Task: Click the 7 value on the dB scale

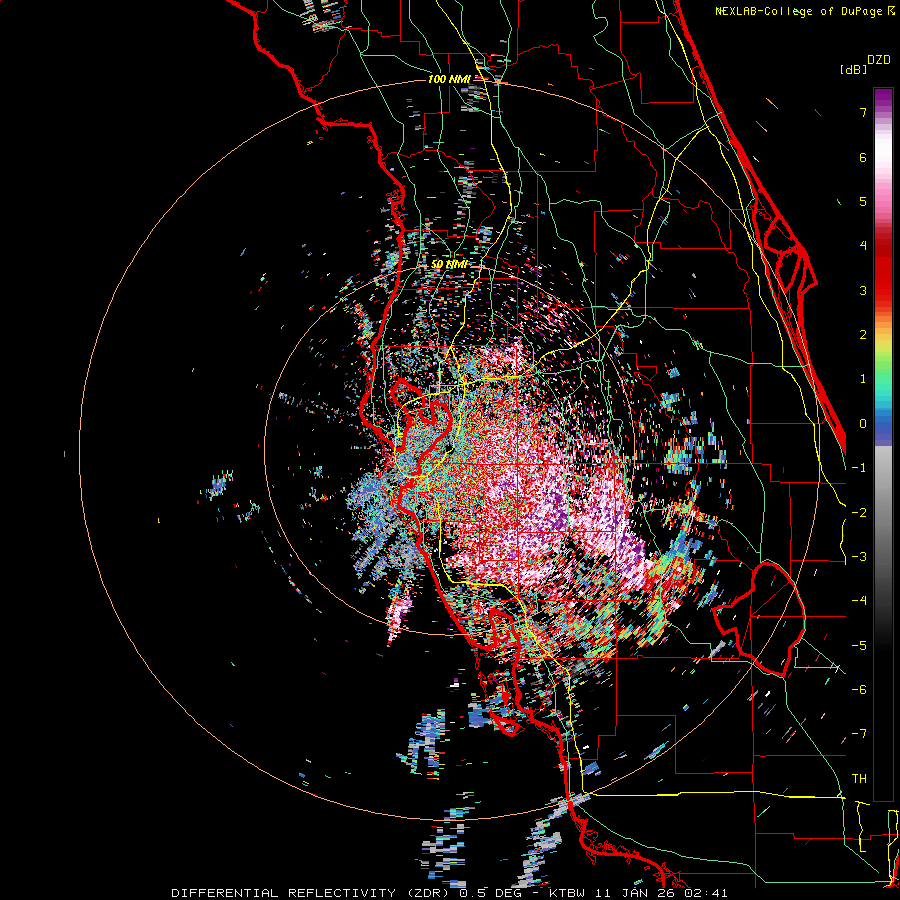Action: [x=863, y=112]
